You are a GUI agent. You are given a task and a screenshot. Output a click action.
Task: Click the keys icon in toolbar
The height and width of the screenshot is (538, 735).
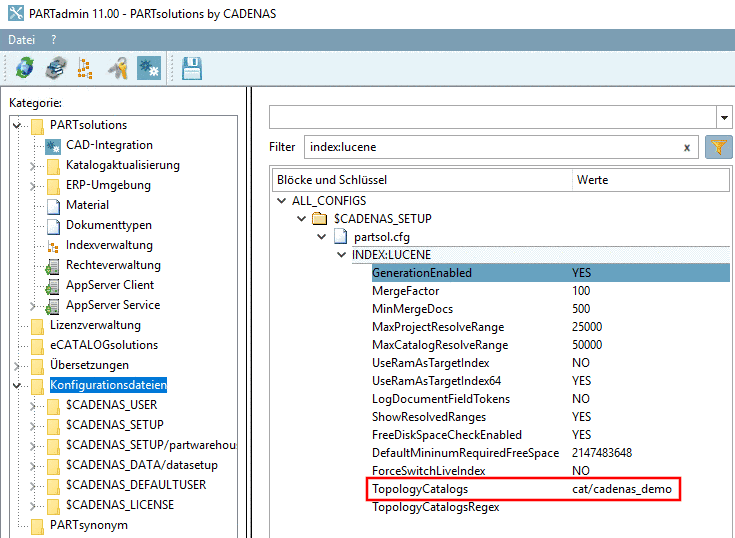(118, 68)
